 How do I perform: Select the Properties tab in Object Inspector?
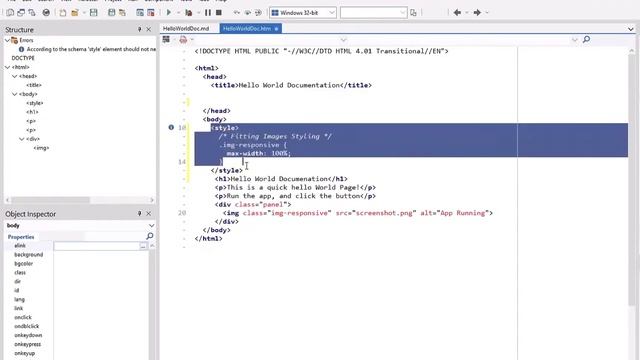(21, 237)
